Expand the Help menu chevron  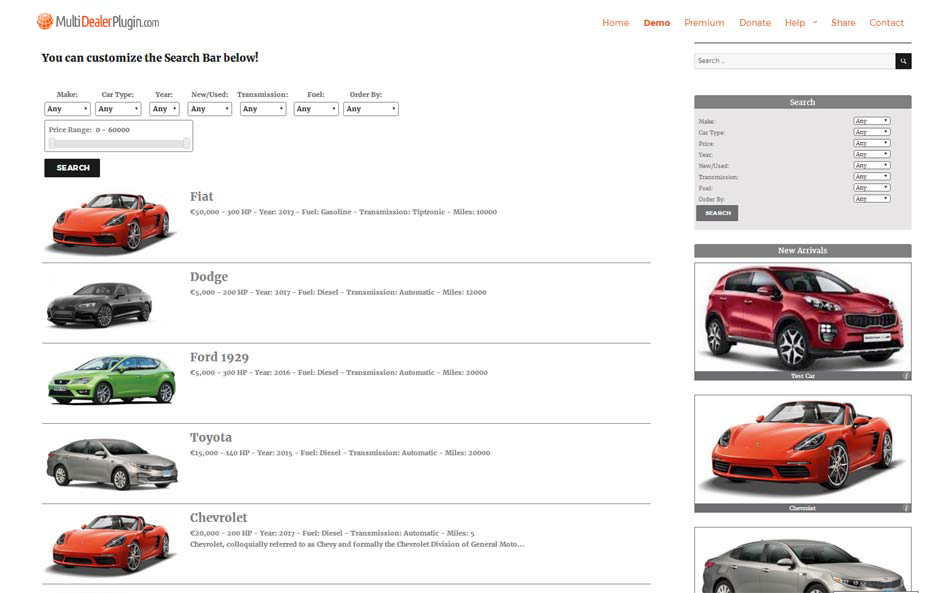tap(815, 22)
